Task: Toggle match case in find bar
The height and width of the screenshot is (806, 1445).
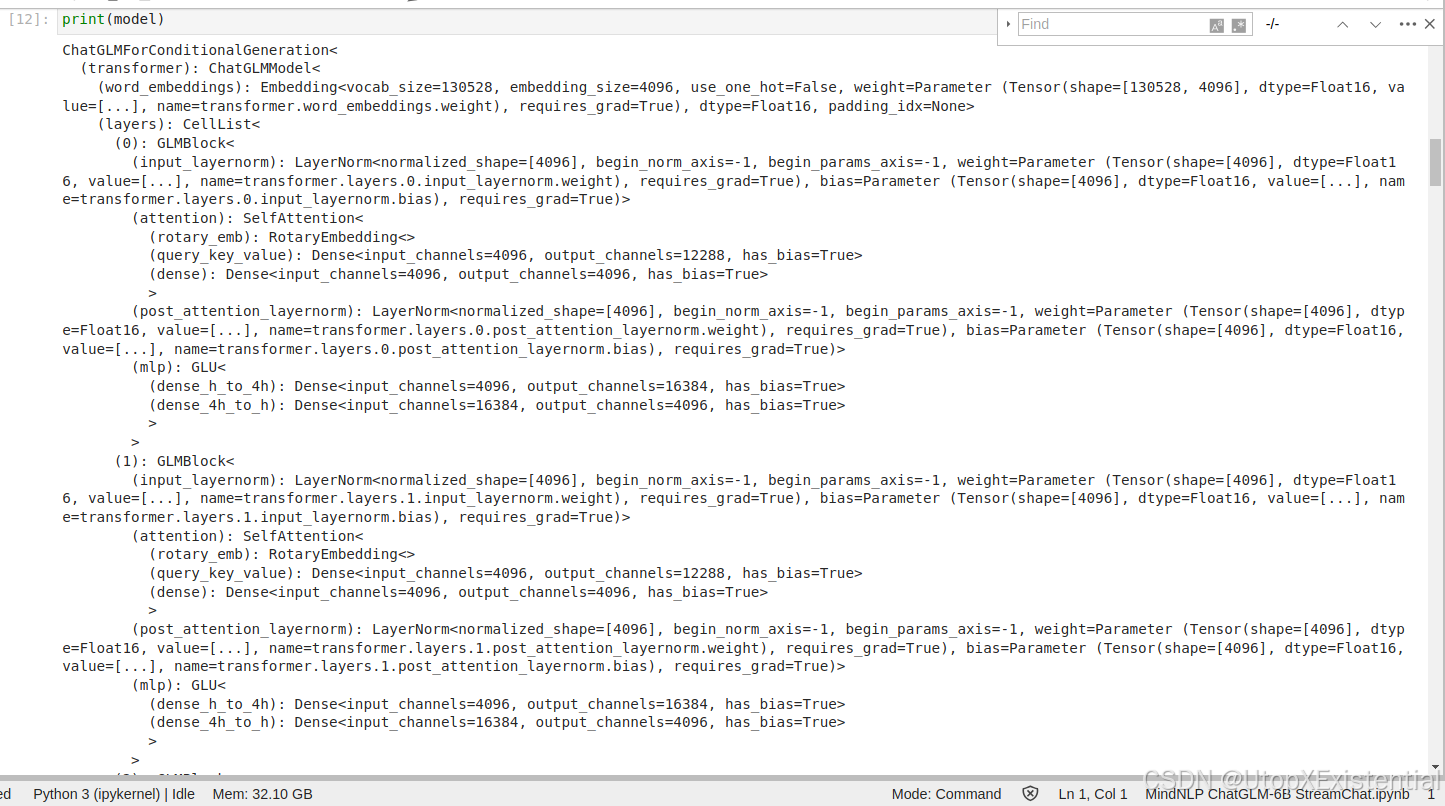Action: click(x=1217, y=25)
